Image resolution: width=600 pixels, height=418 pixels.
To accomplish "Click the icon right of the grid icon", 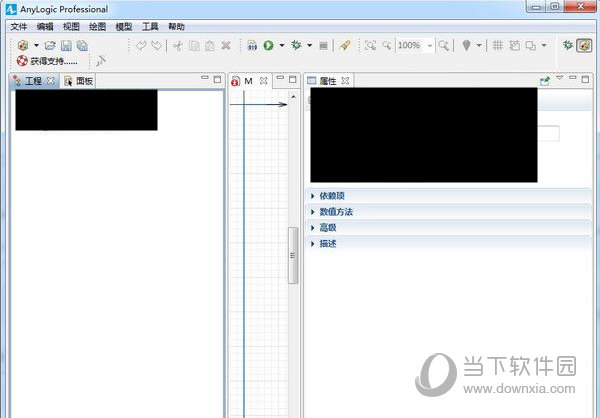I will (515, 46).
